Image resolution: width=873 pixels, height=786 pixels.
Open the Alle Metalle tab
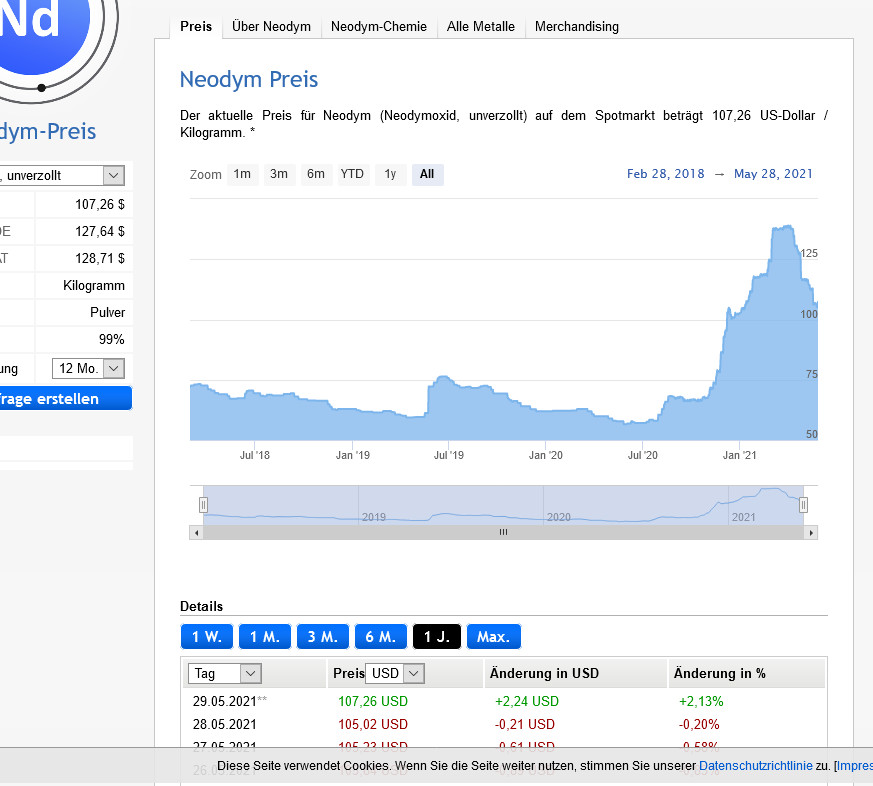480,27
